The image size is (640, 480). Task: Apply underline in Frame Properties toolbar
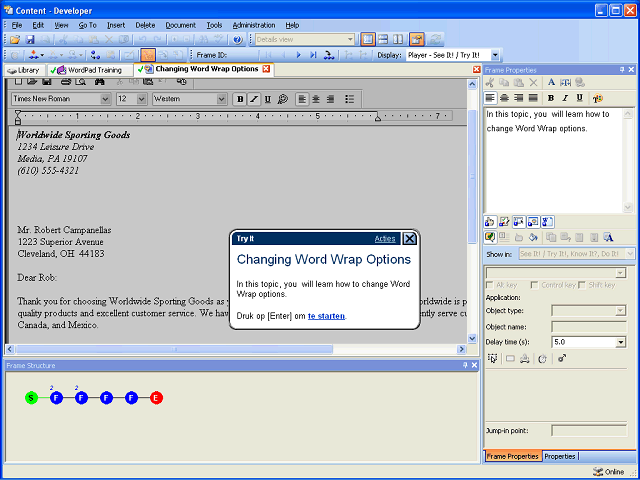click(x=579, y=98)
